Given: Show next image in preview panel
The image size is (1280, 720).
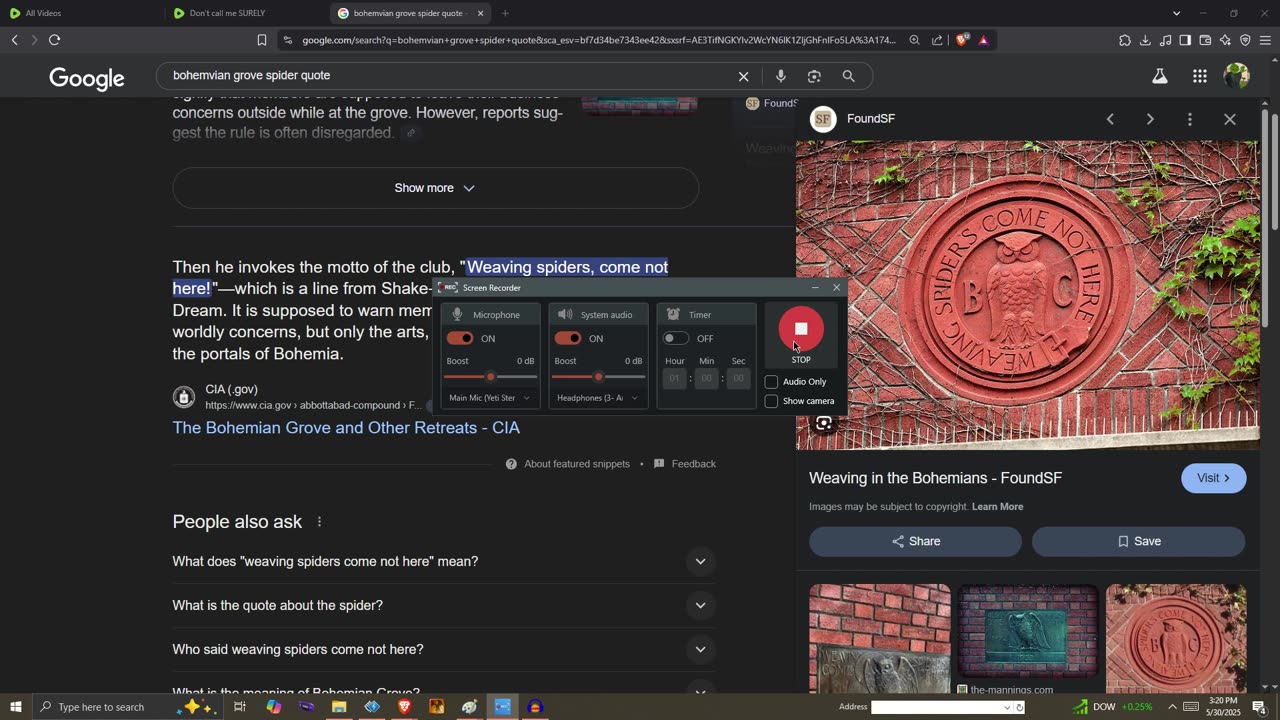Looking at the screenshot, I should click(x=1150, y=119).
